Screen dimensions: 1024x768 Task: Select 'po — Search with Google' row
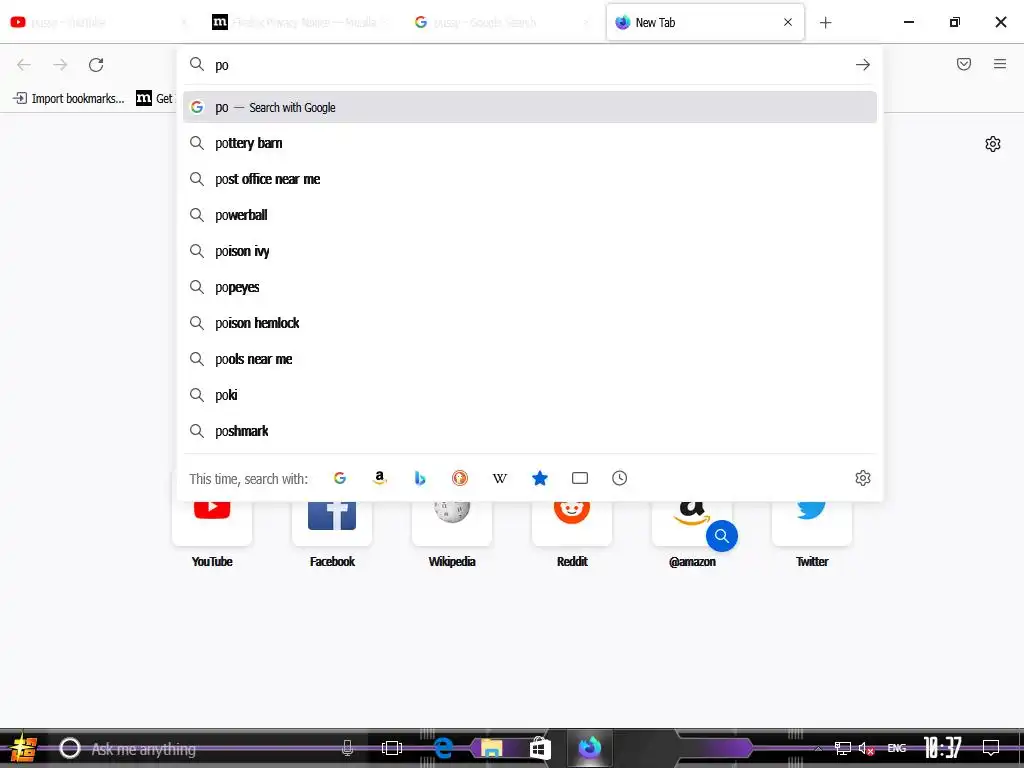pos(530,107)
